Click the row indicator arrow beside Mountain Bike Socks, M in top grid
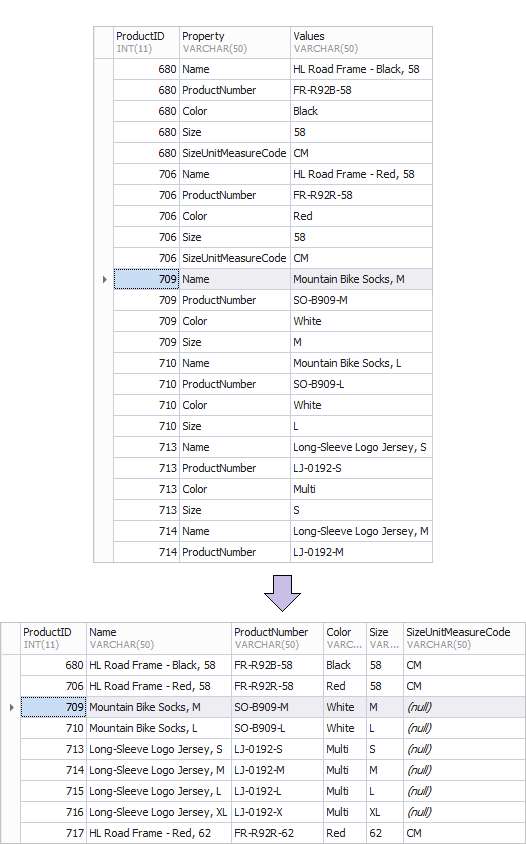This screenshot has height=844, width=526. coord(104,279)
